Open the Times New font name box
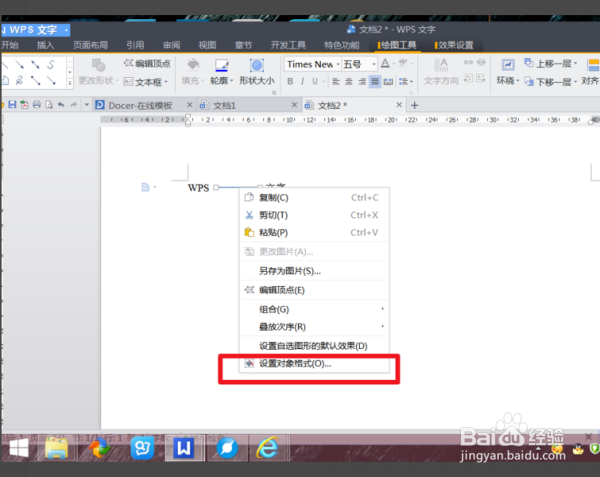This screenshot has height=477, width=600. coord(313,64)
